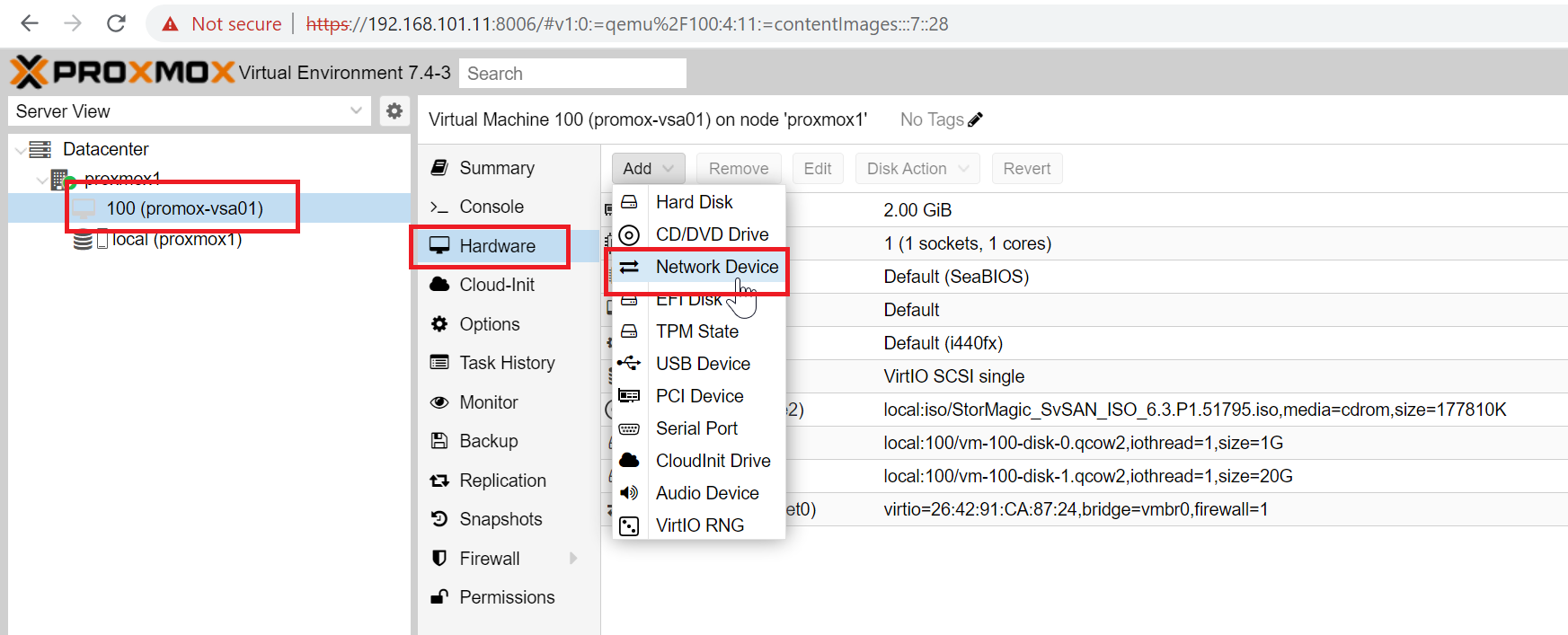
Task: Click the browser forward arrow
Action: pos(73,23)
